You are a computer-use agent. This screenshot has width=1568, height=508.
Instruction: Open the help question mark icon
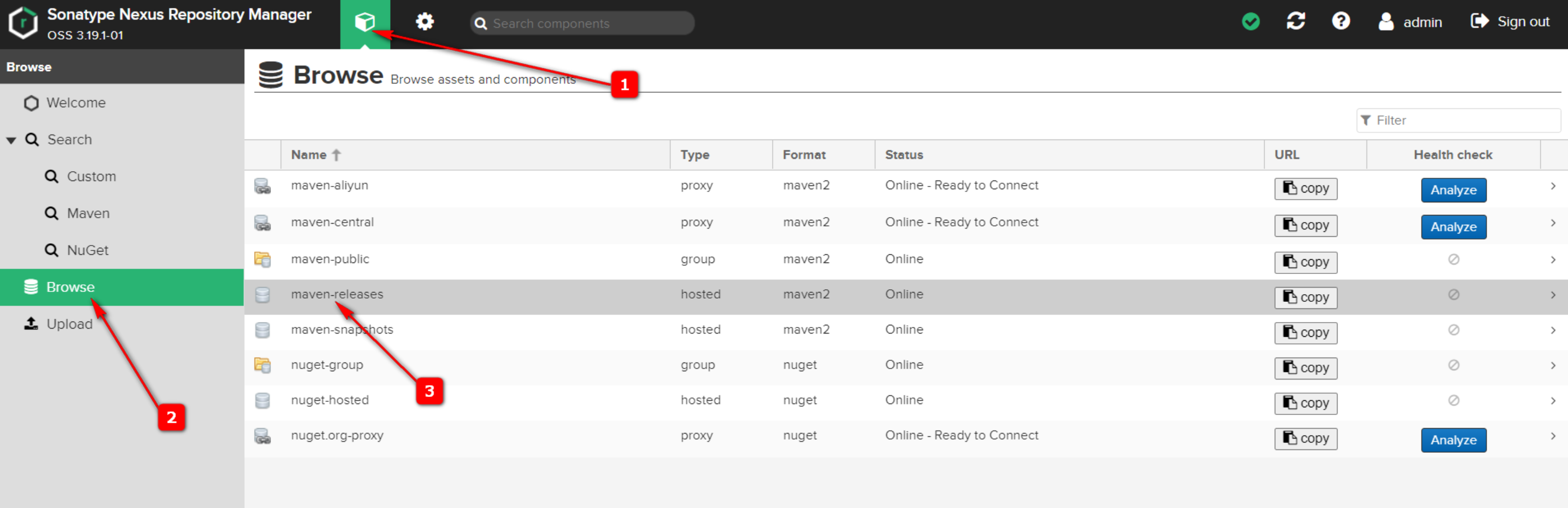[x=1340, y=21]
